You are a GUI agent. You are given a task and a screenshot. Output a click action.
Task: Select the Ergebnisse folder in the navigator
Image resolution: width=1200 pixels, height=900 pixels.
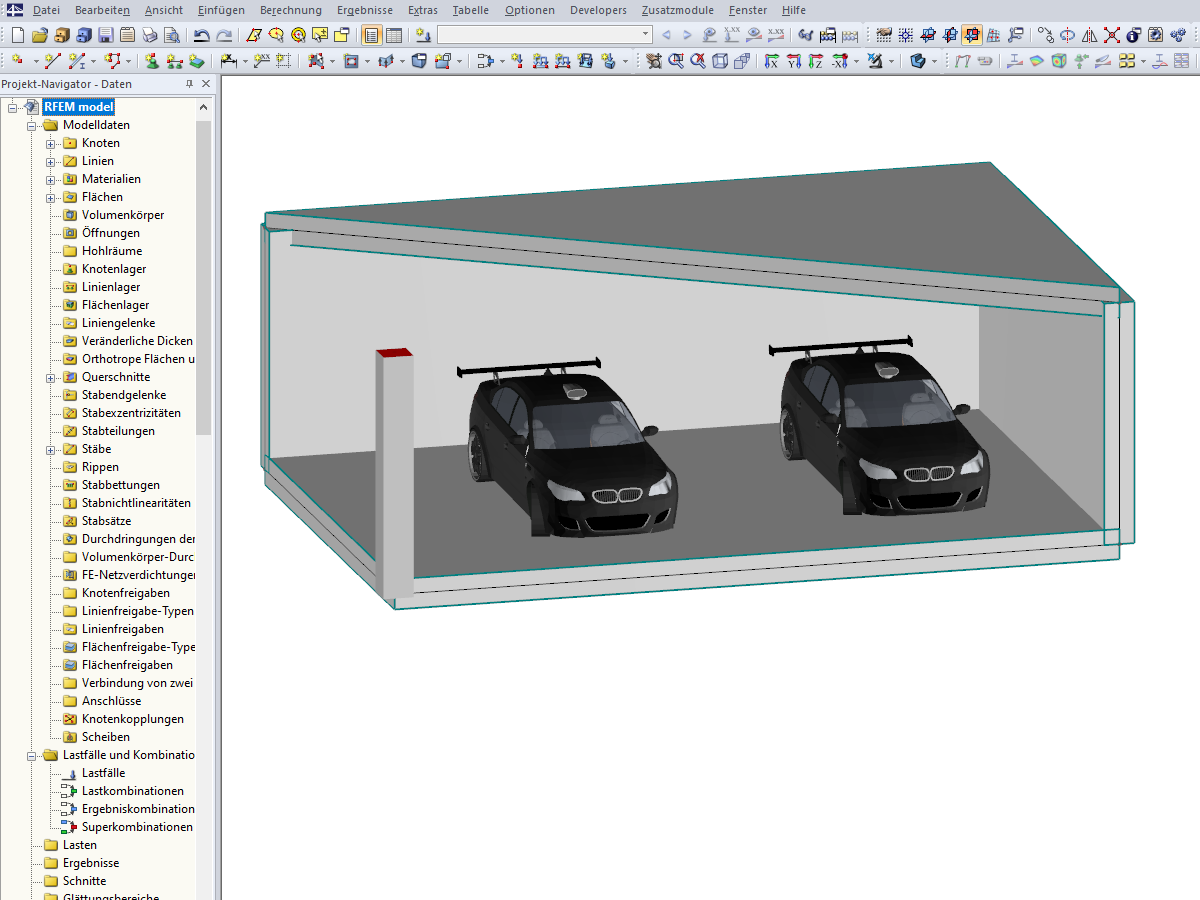(91, 863)
